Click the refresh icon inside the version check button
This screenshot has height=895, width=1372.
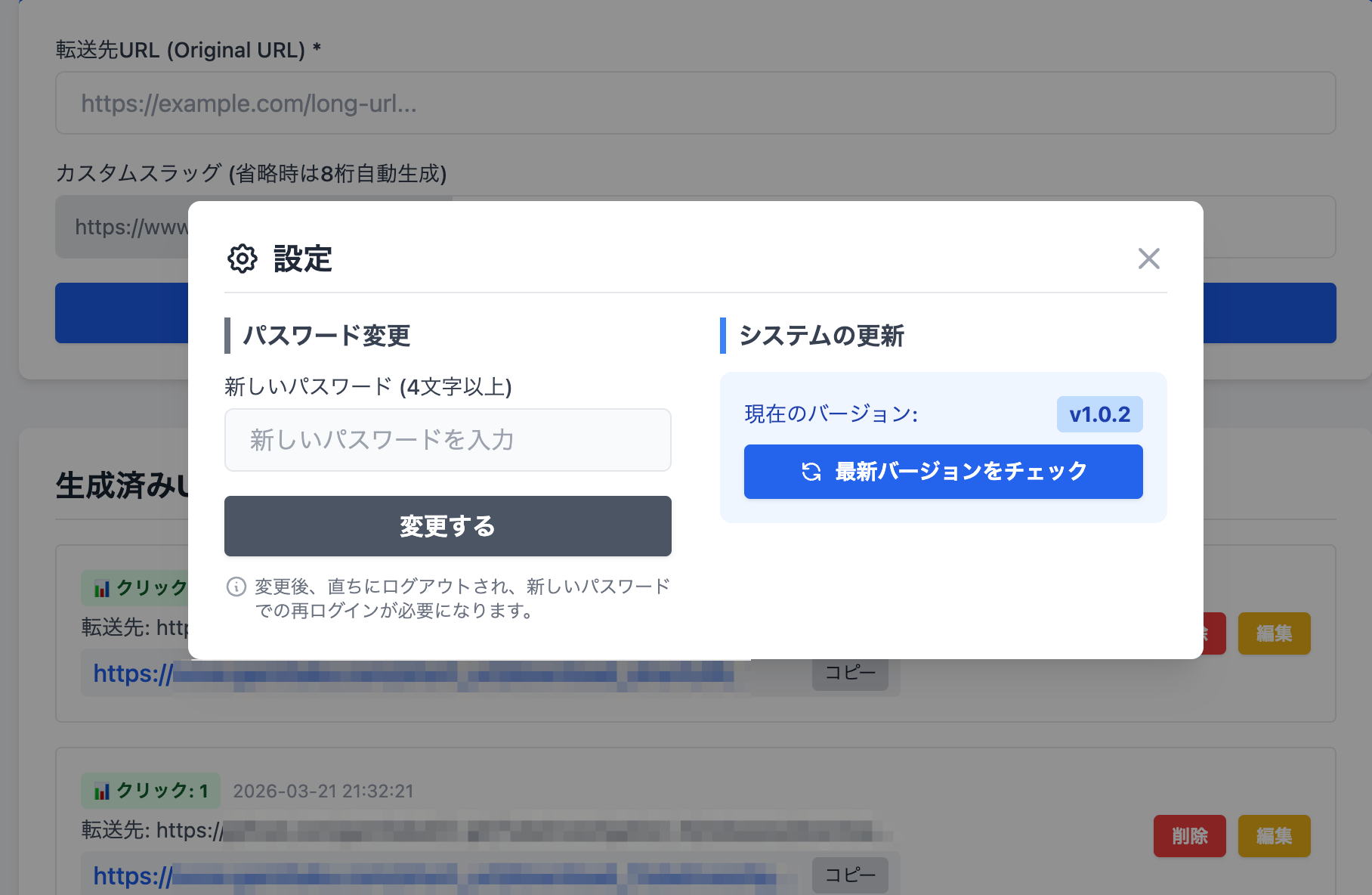click(x=811, y=472)
